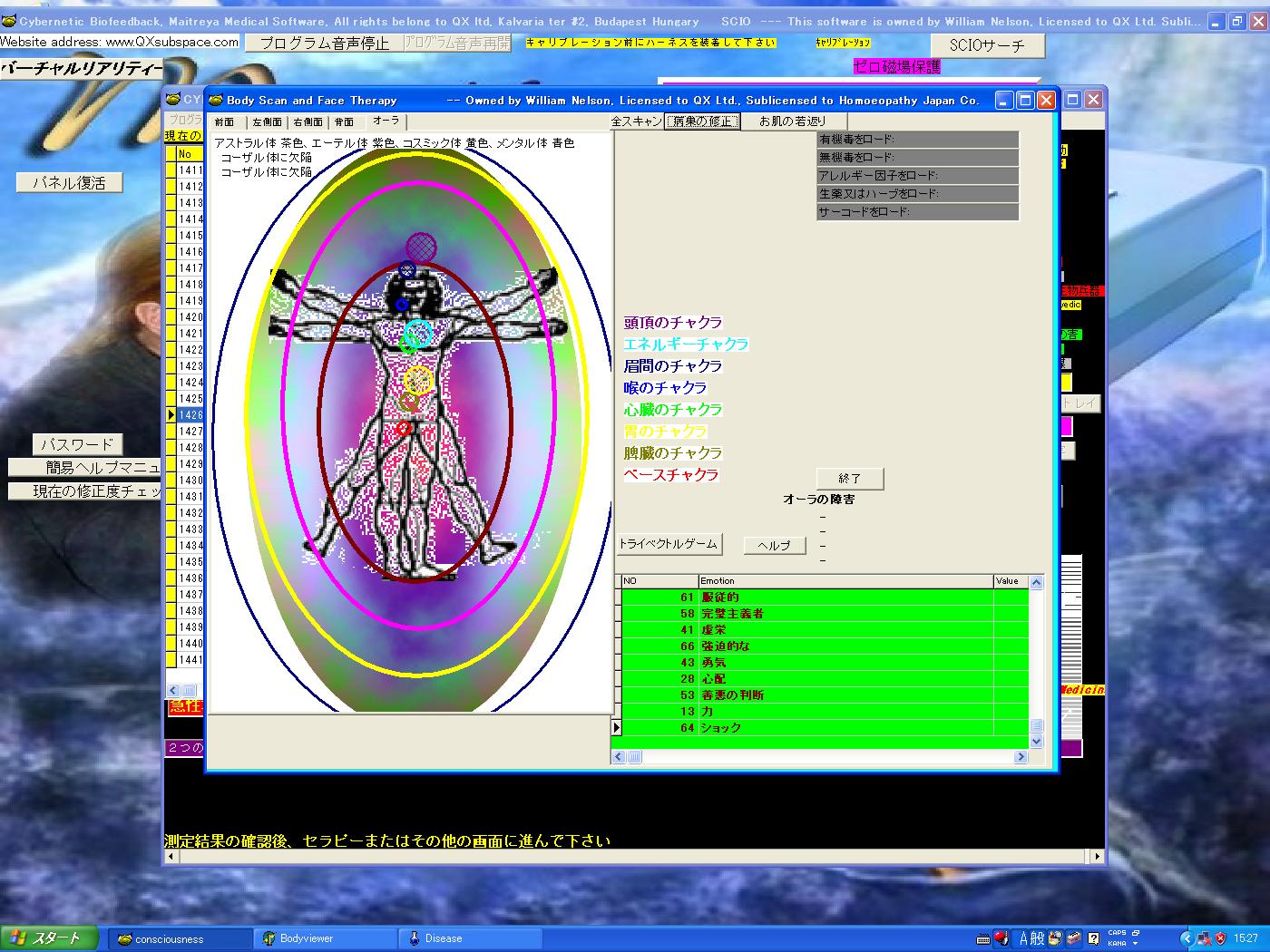1270x952 pixels.
Task: Select emotion row 53 善悪の判断
Action: point(825,695)
